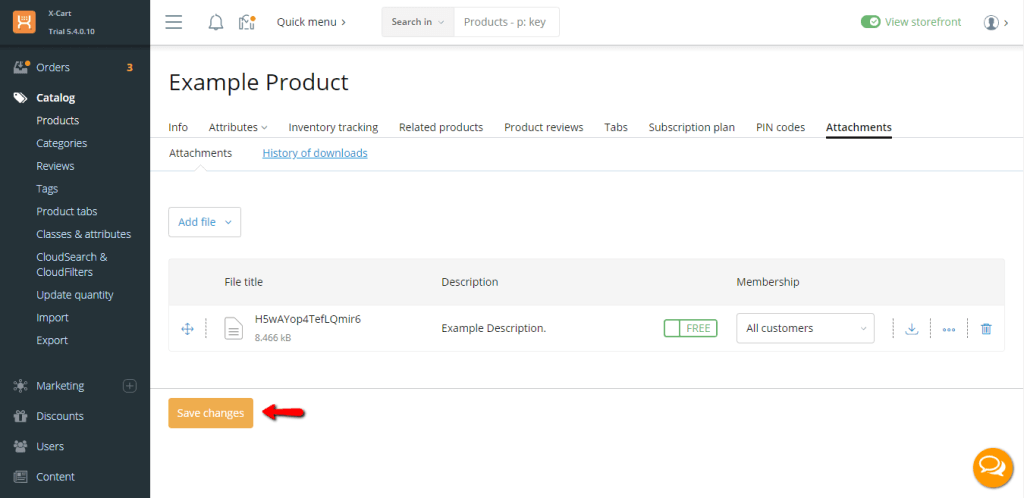
Task: Switch to the Product reviews tab
Action: pos(543,127)
